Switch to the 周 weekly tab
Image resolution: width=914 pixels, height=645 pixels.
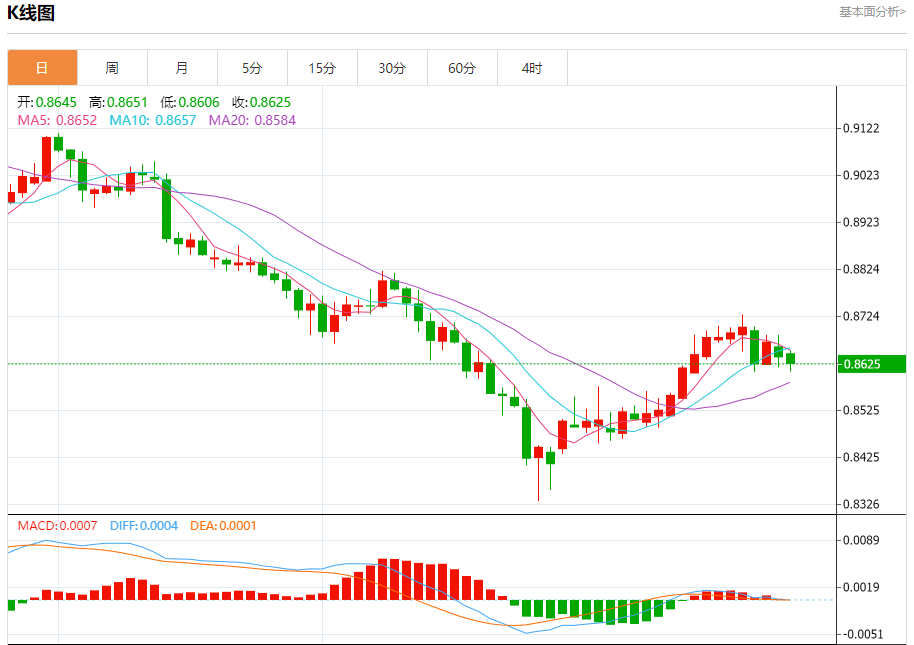click(x=112, y=68)
